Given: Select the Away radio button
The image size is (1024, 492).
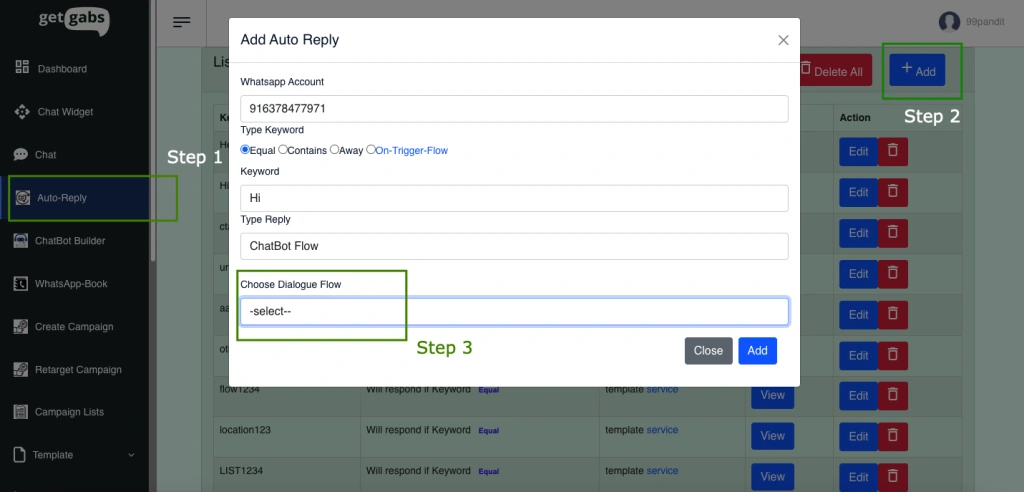Looking at the screenshot, I should coord(335,150).
